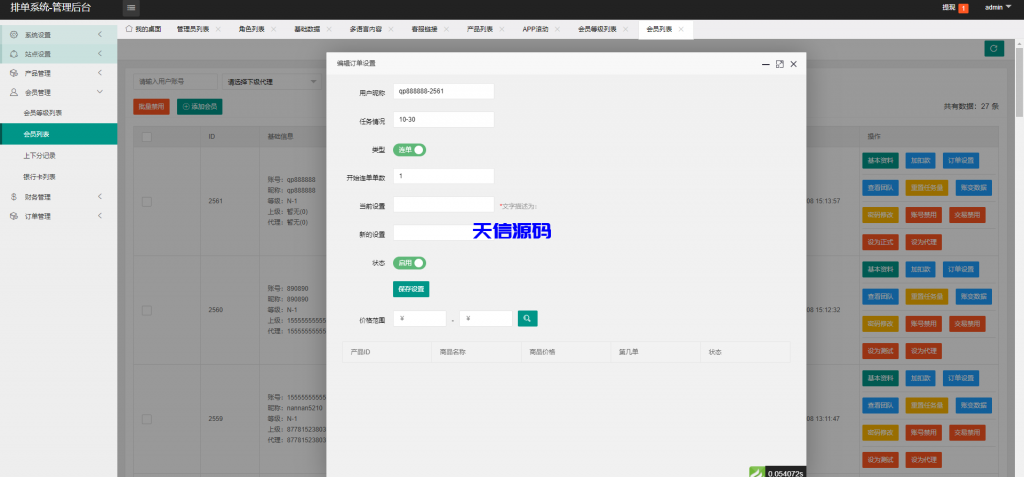Close the 会员等级列表 tab

click(626, 29)
